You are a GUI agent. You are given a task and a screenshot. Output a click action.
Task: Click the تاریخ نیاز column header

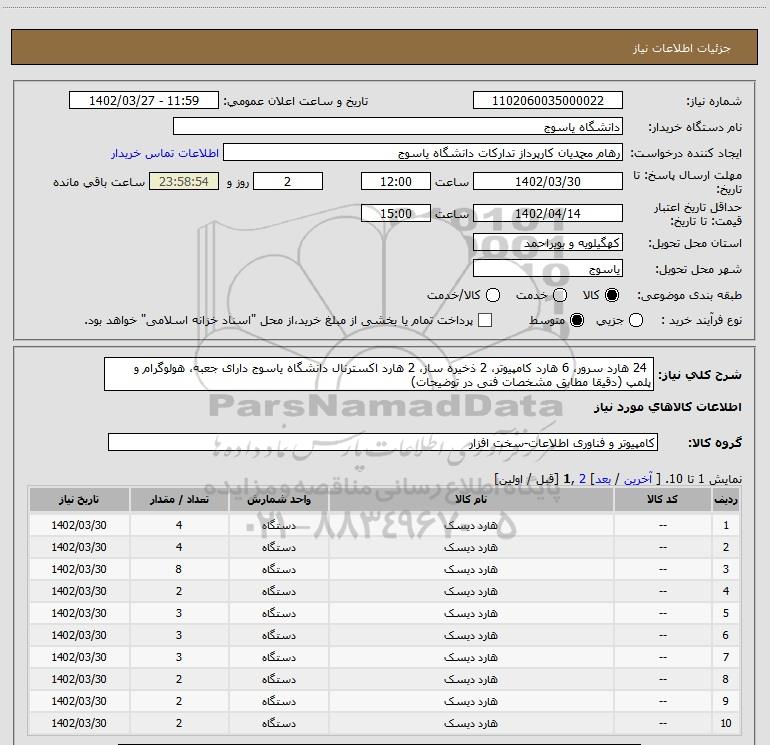tap(79, 499)
